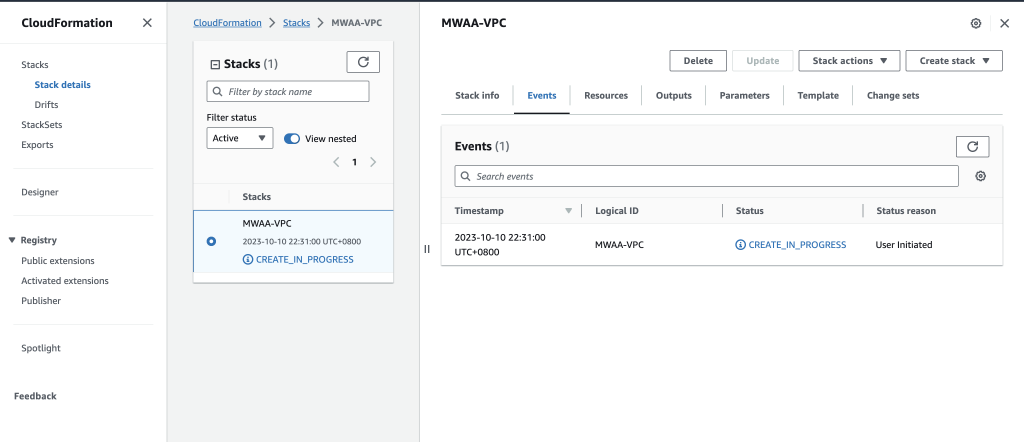Open Stack details in the sidebar
Screen dimensions: 1024x442
point(63,85)
